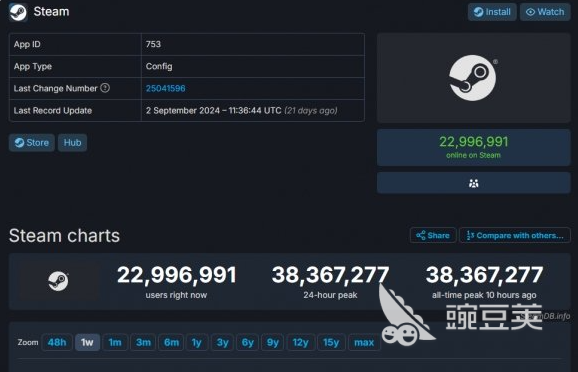Open help icon beside Last Change Number
Viewport: 578px width, 372px height.
coord(105,88)
